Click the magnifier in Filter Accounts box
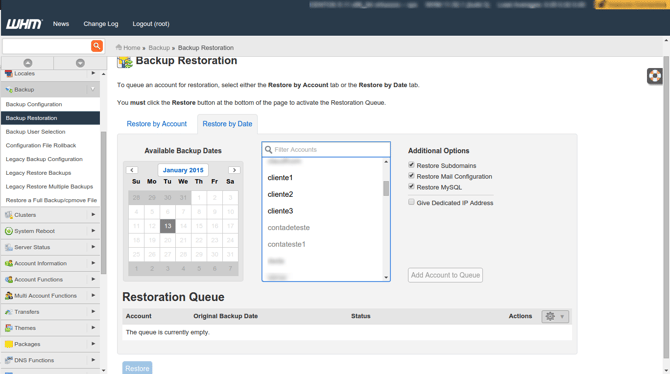Screen dimensions: 670x374 coord(268,150)
